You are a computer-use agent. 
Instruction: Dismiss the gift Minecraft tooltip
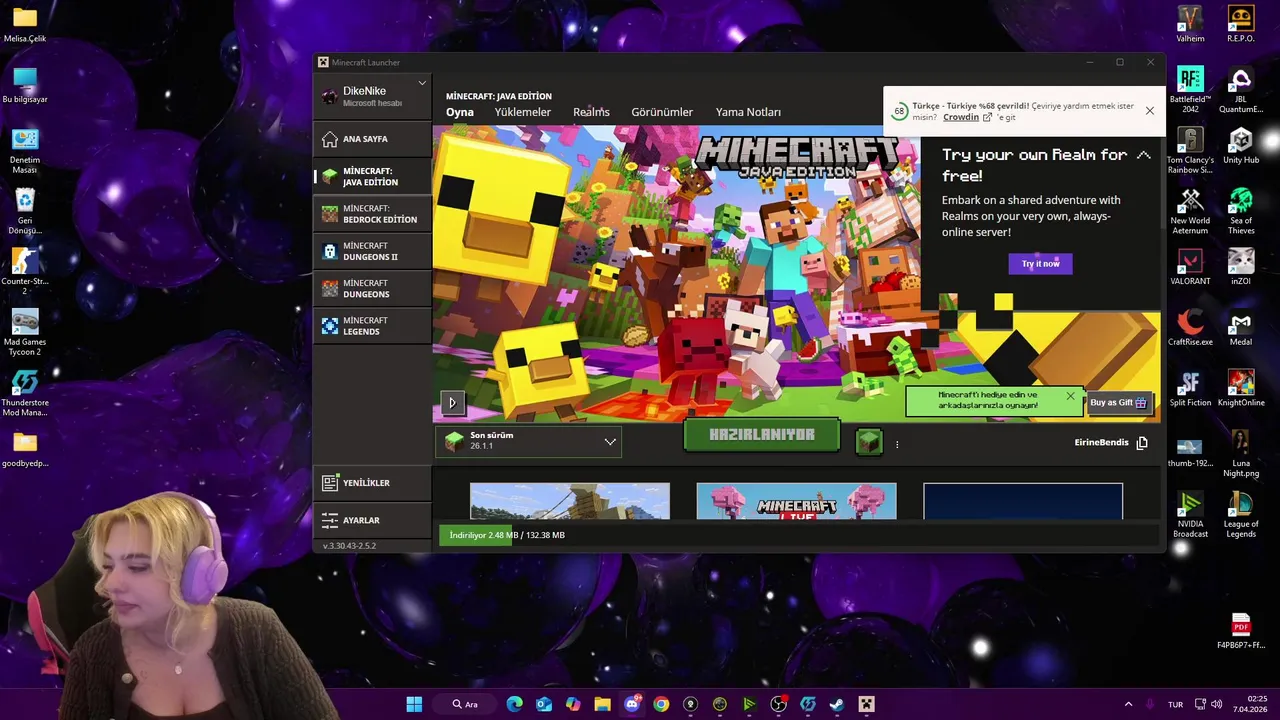click(x=1070, y=396)
